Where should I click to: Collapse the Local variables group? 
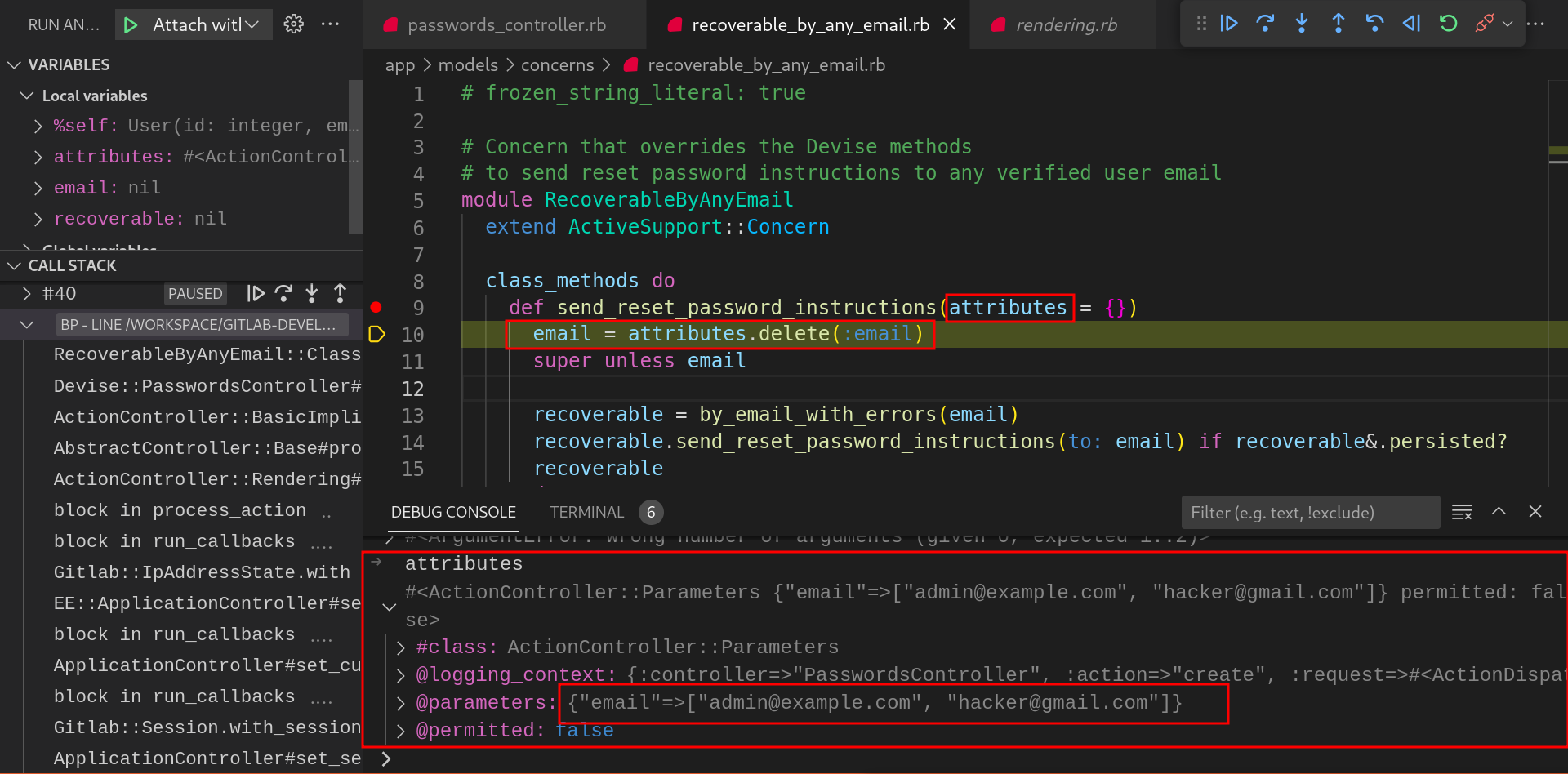27,96
